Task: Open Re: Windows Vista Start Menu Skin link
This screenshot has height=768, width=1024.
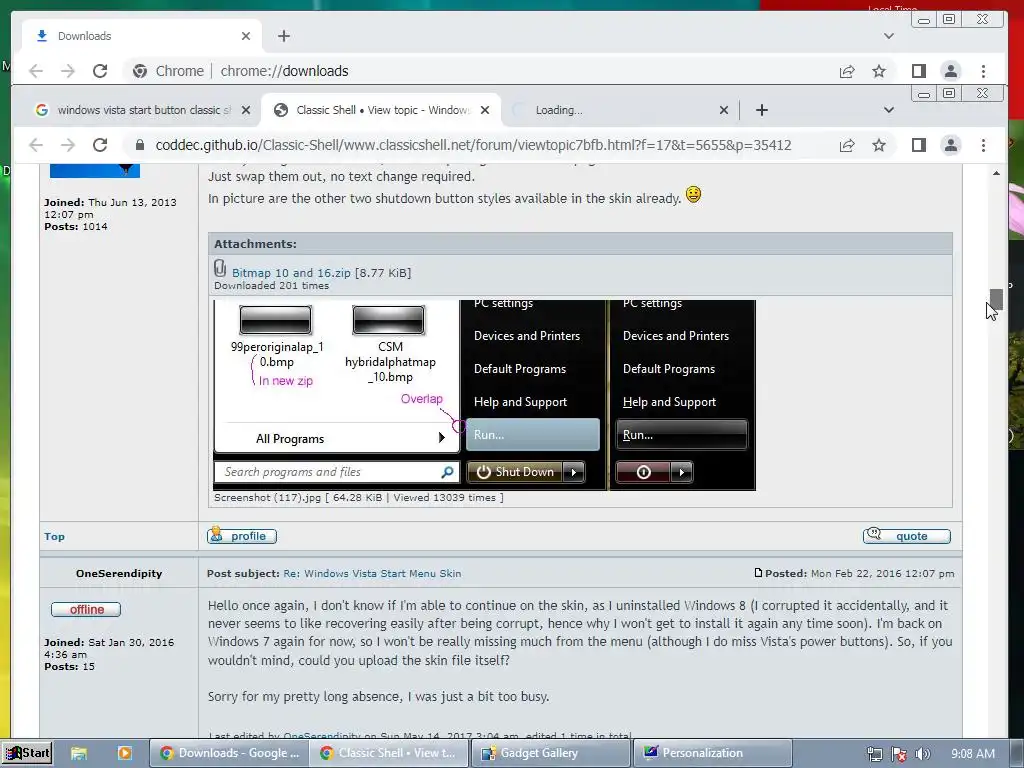Action: [372, 573]
